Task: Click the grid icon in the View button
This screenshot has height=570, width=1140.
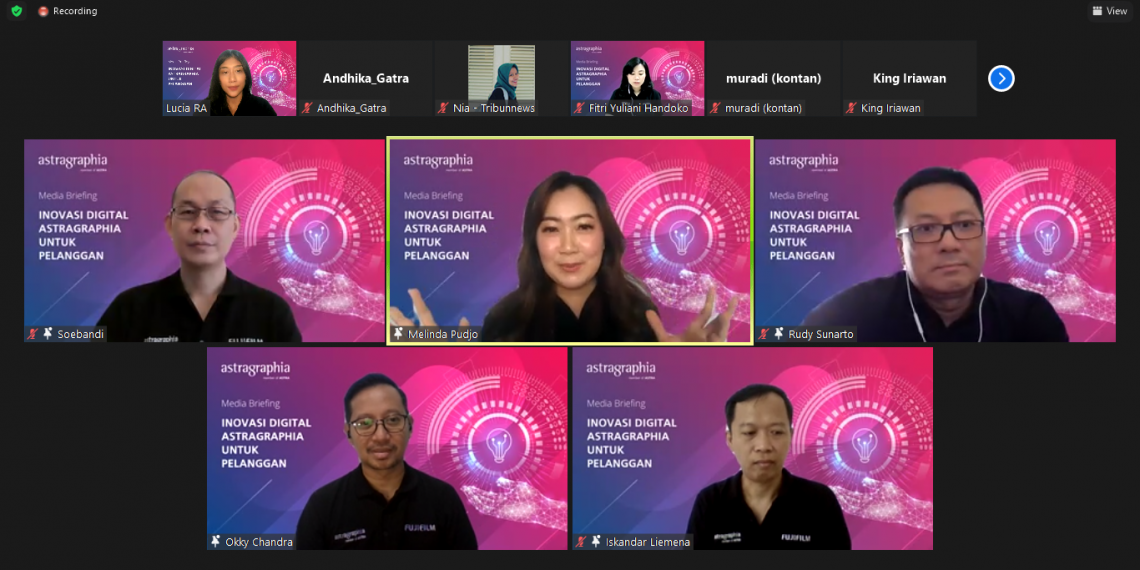Action: coord(1097,11)
